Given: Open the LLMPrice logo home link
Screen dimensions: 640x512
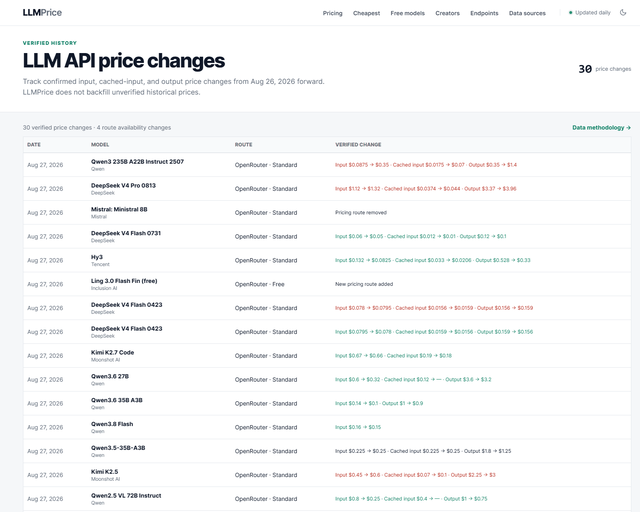Looking at the screenshot, I should coord(42,13).
